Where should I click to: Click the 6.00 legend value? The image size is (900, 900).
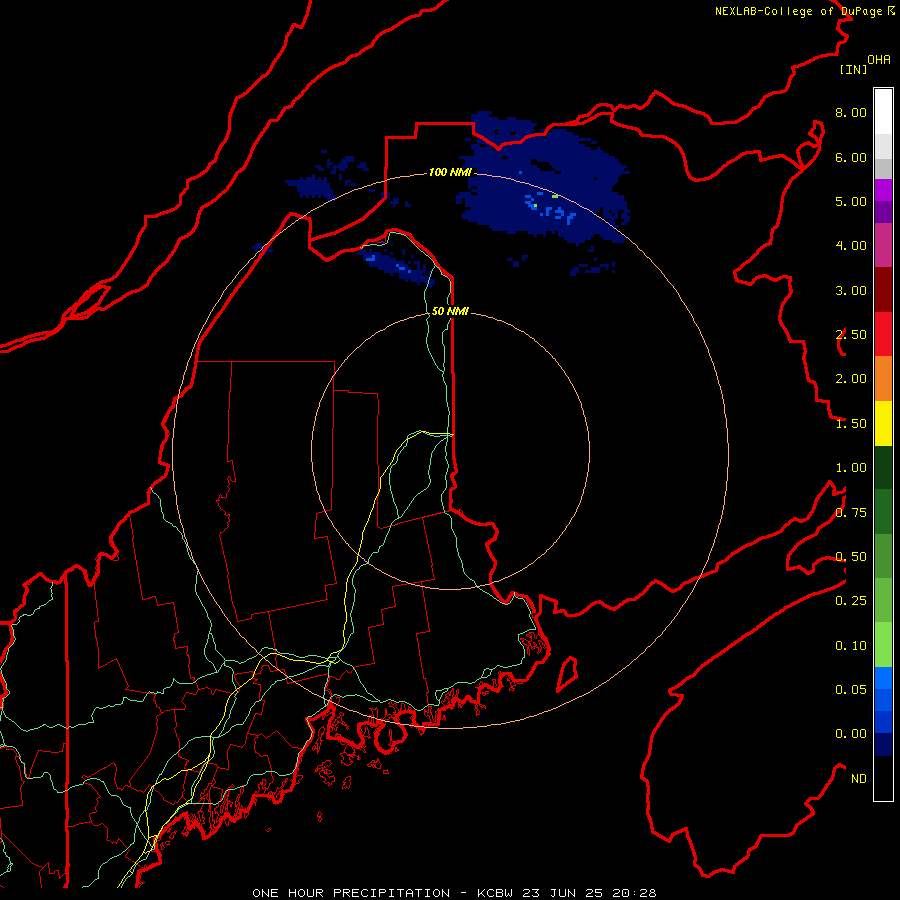tap(851, 157)
